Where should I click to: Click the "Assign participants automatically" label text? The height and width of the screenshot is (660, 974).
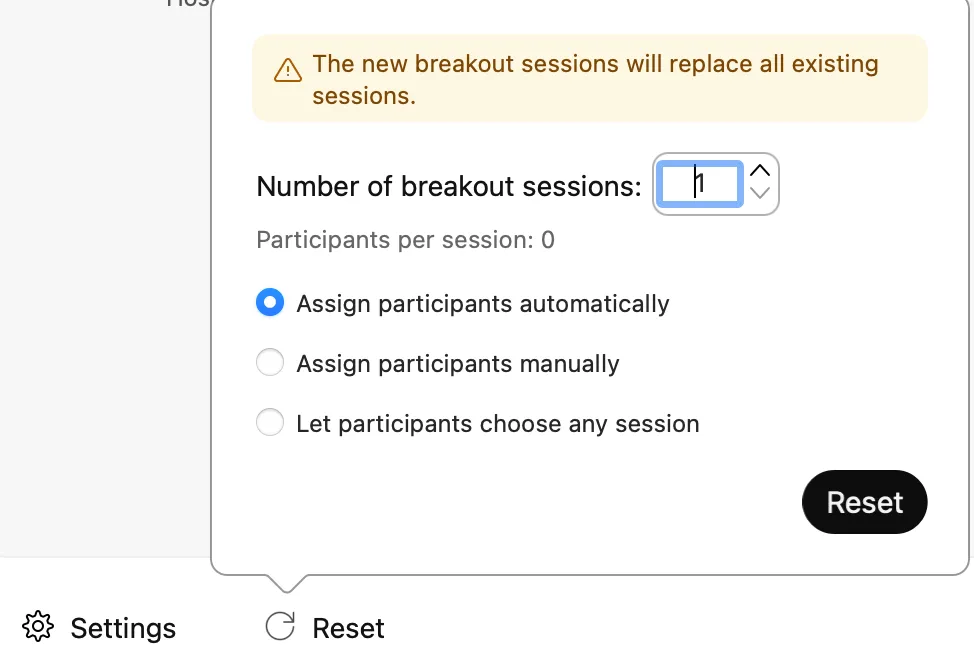[x=483, y=304]
